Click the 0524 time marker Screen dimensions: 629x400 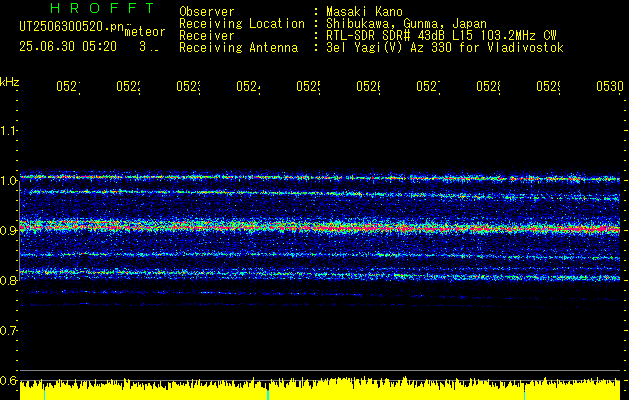pyautogui.click(x=248, y=86)
